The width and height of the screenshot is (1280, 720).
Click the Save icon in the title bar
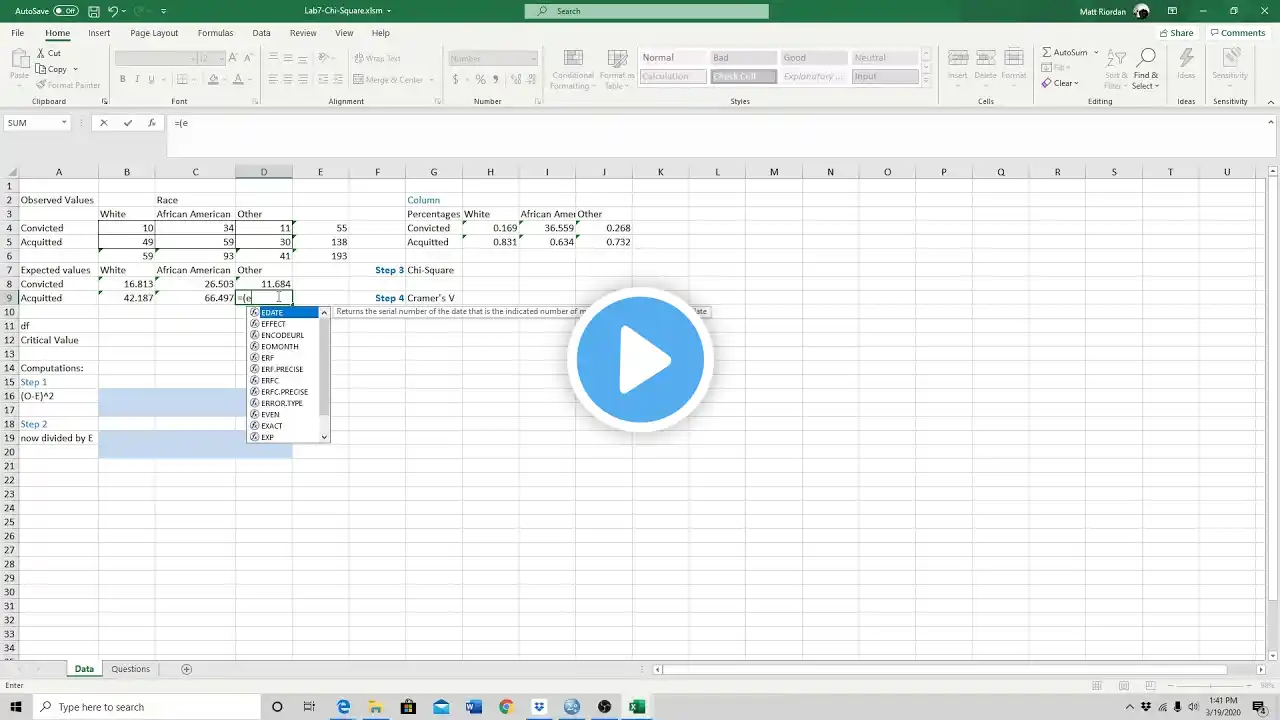(93, 11)
